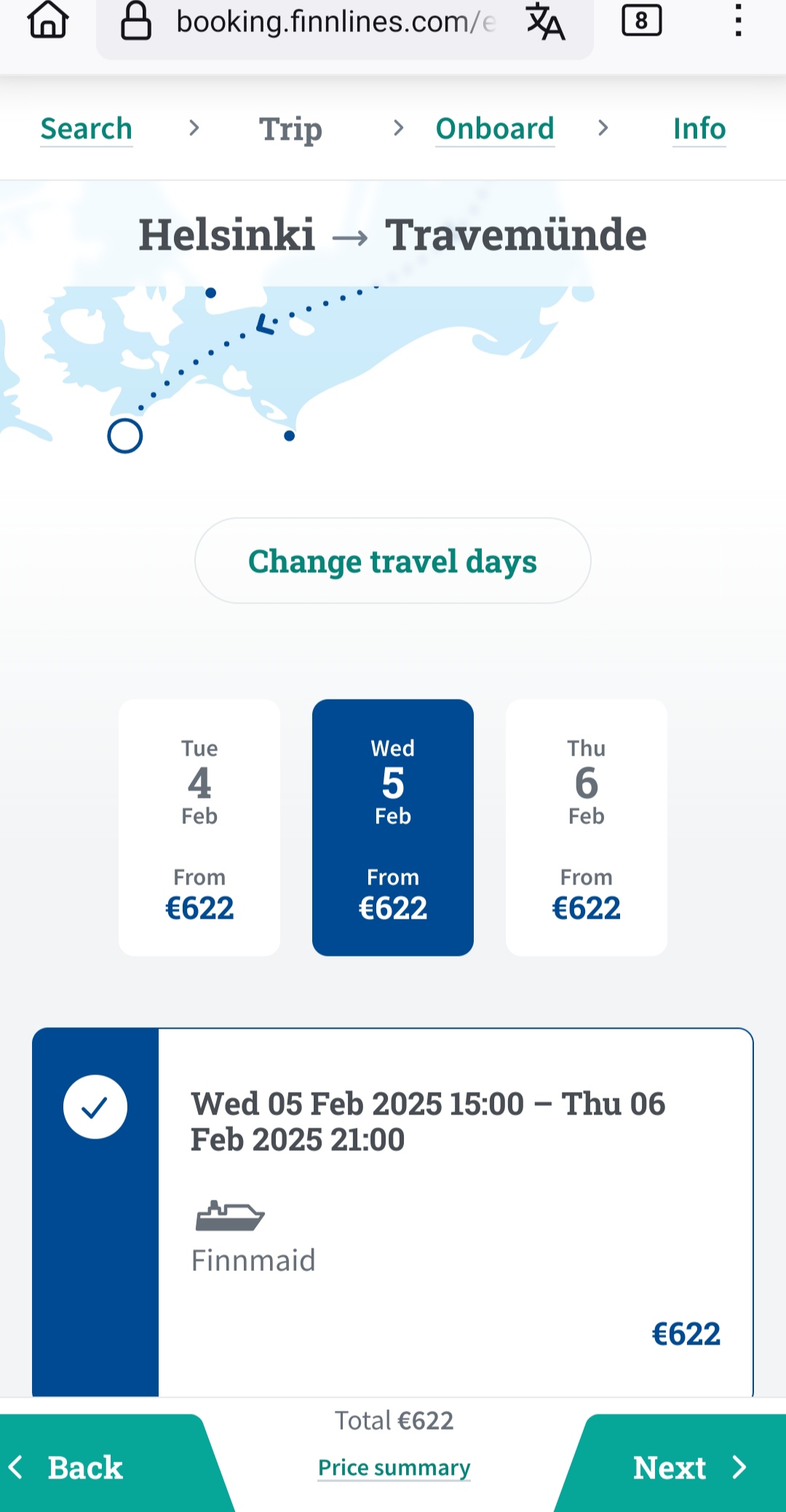The height and width of the screenshot is (1512, 786).
Task: Tap the browser home icon
Action: coord(48,20)
